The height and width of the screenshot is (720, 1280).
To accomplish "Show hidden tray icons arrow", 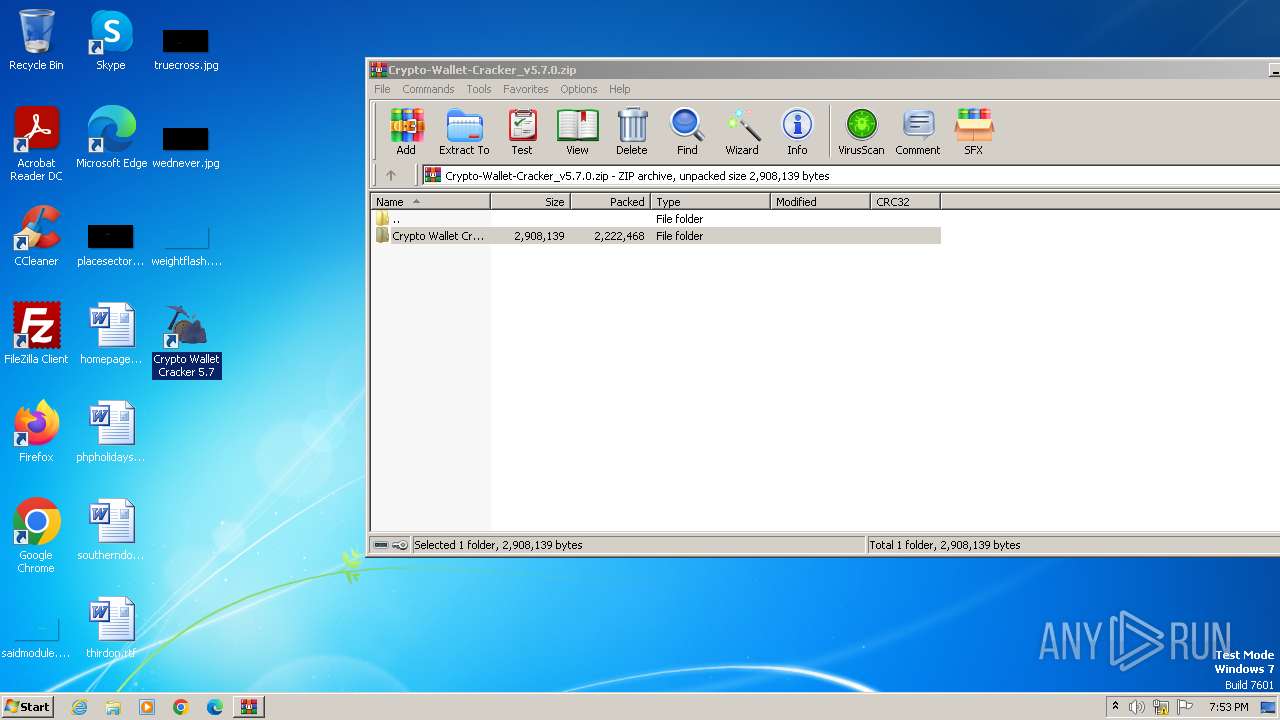I will click(x=1115, y=707).
